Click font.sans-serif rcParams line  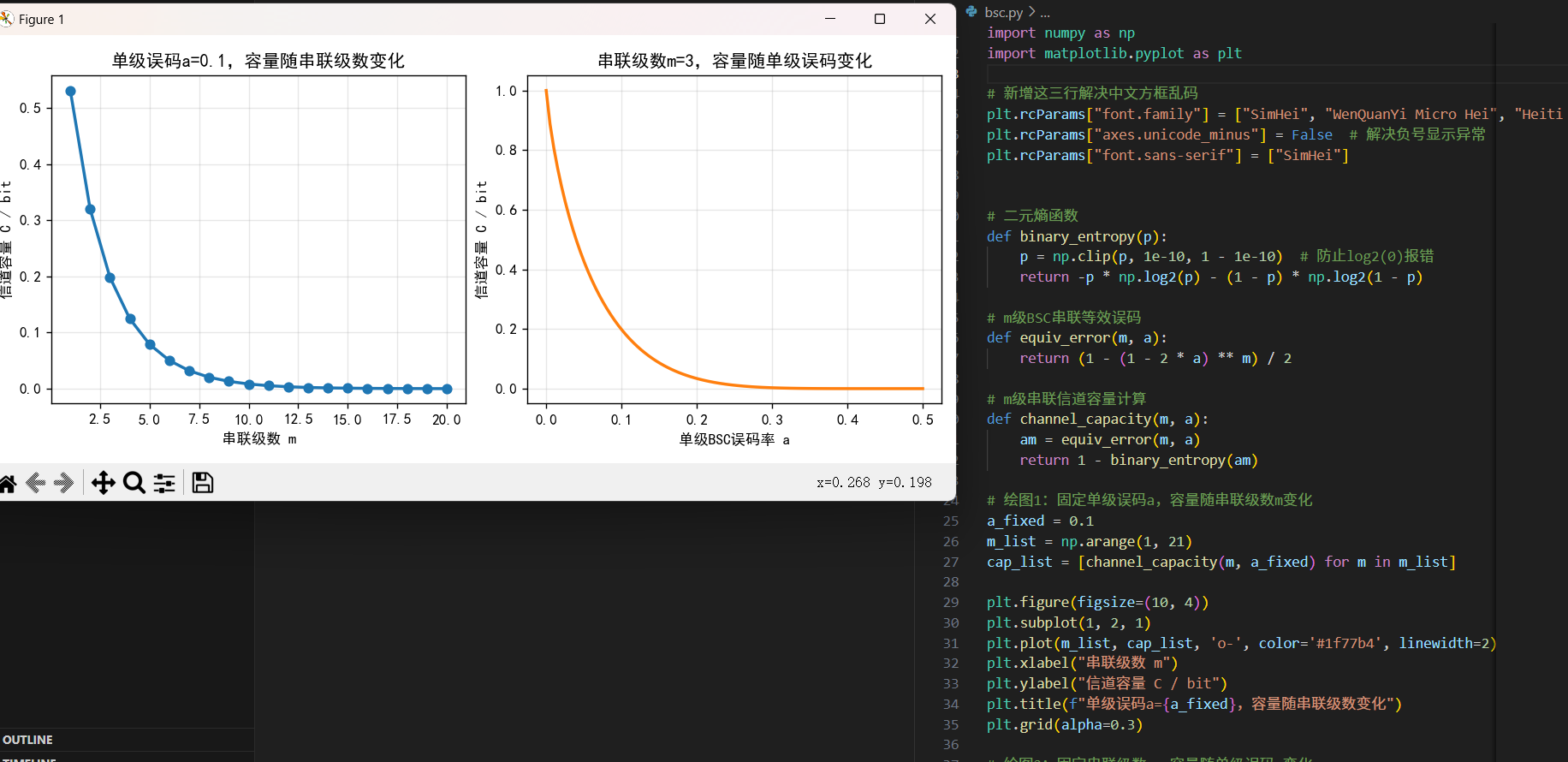(x=1167, y=155)
